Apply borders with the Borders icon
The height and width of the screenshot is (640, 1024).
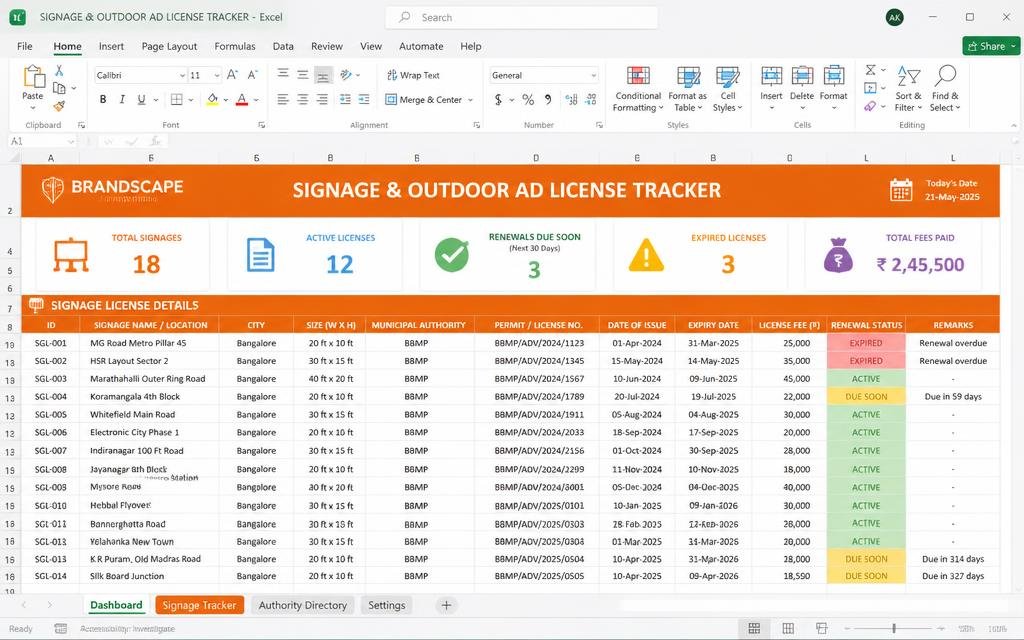(x=176, y=99)
